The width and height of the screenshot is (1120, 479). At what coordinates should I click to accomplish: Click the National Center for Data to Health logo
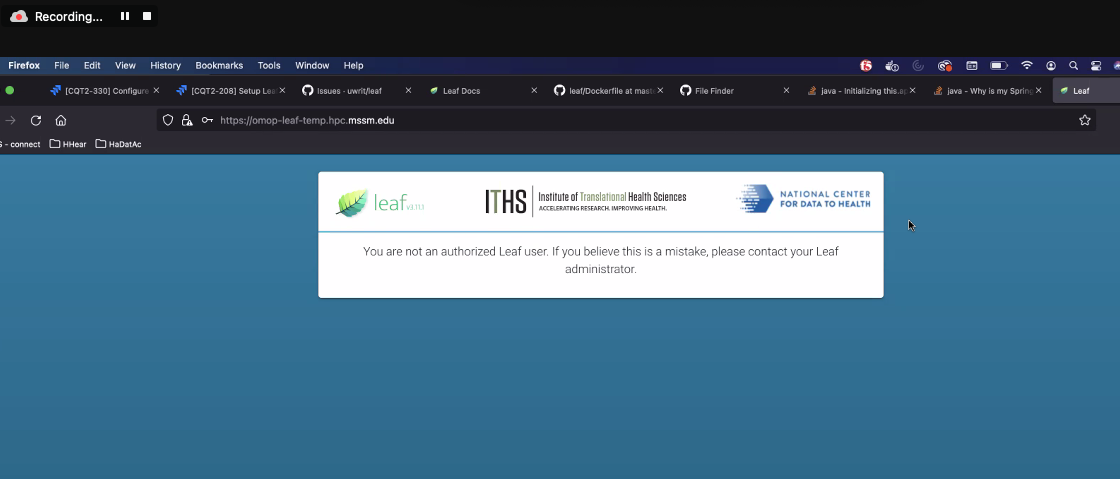point(803,198)
